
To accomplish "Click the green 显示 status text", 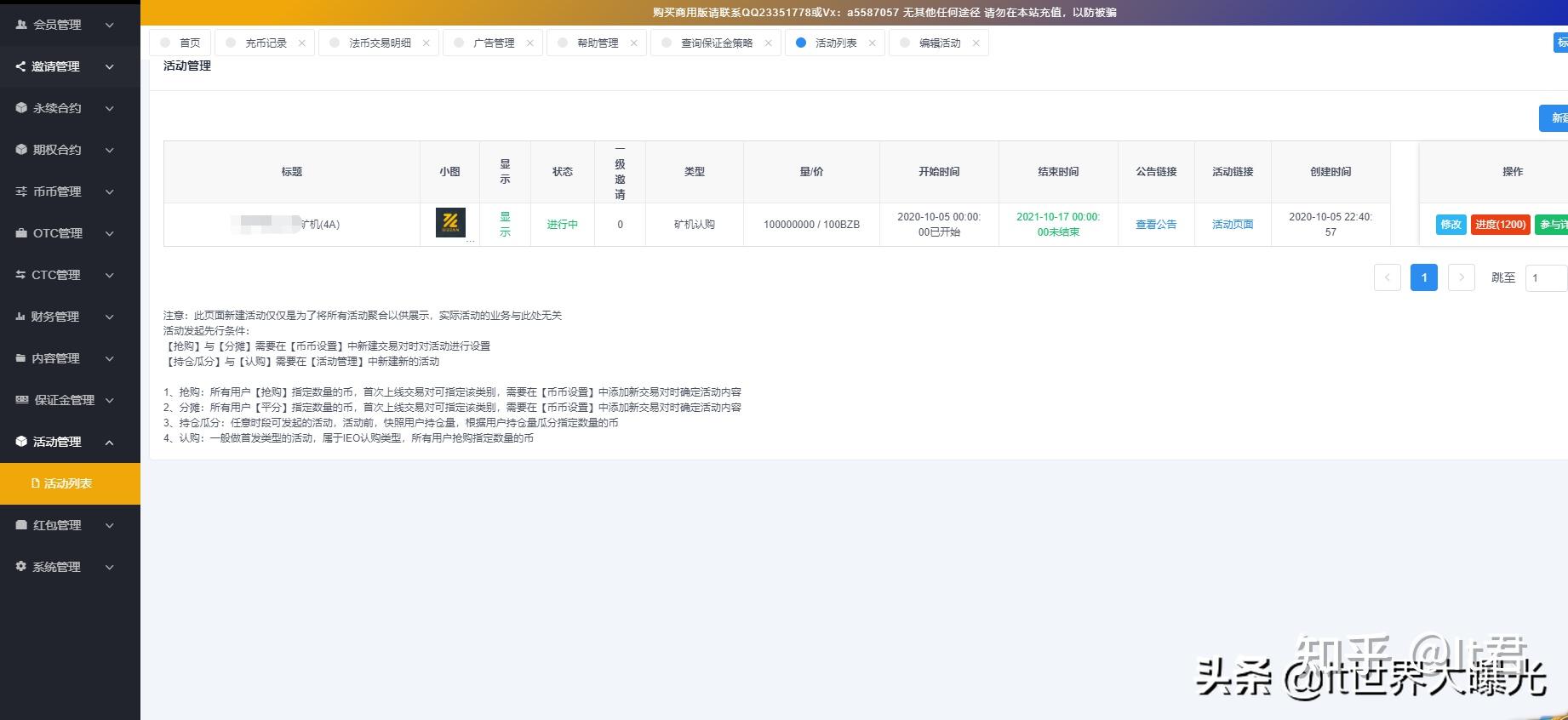I will (x=505, y=225).
